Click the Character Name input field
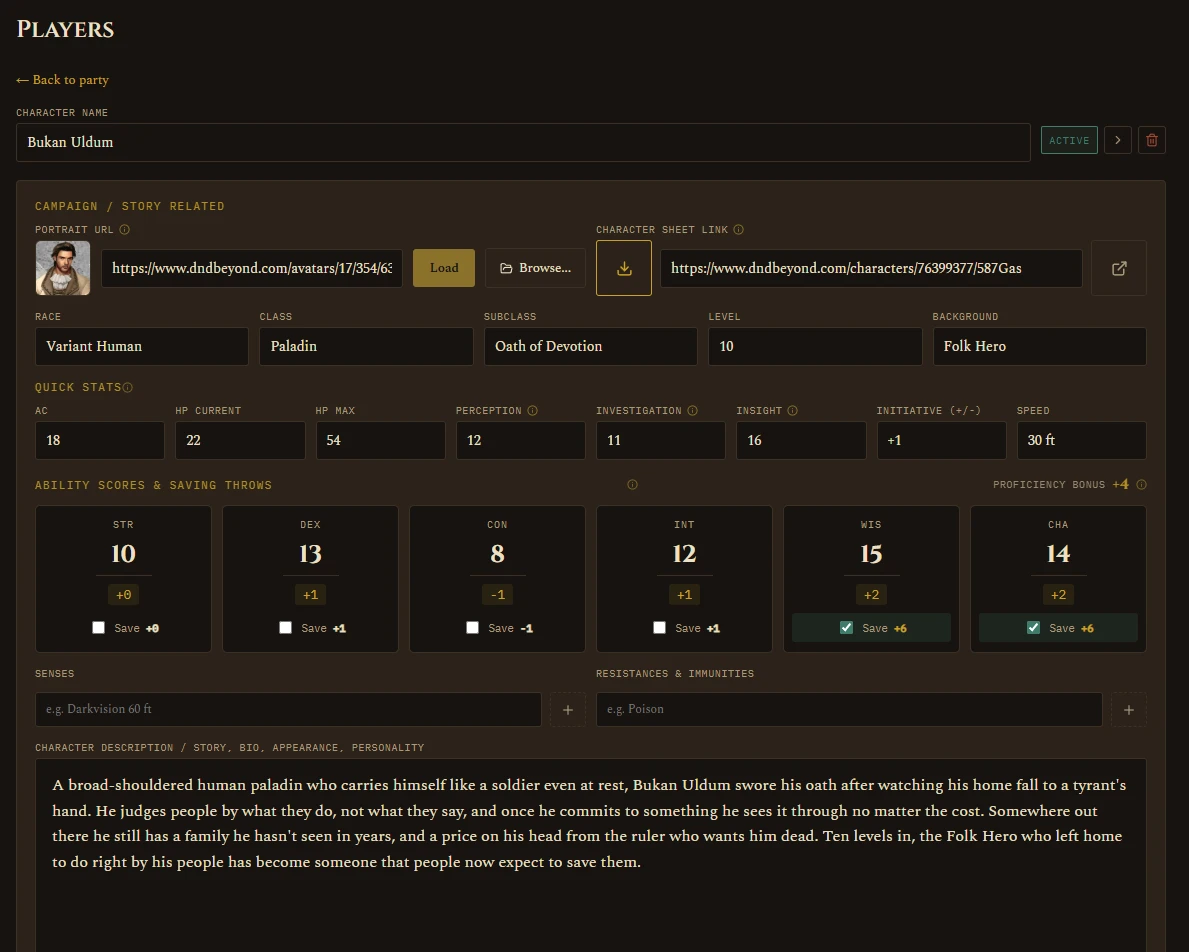This screenshot has width=1189, height=952. (x=523, y=143)
